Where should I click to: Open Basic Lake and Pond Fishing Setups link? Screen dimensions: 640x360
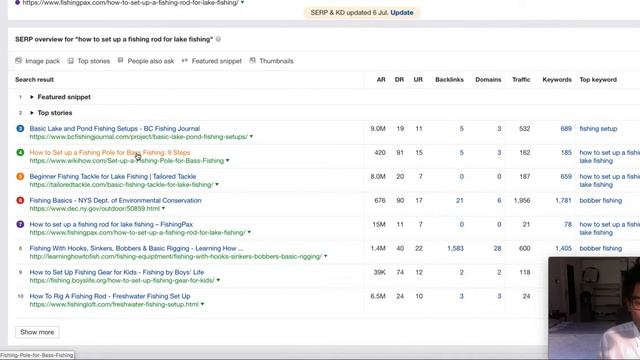(x=115, y=129)
